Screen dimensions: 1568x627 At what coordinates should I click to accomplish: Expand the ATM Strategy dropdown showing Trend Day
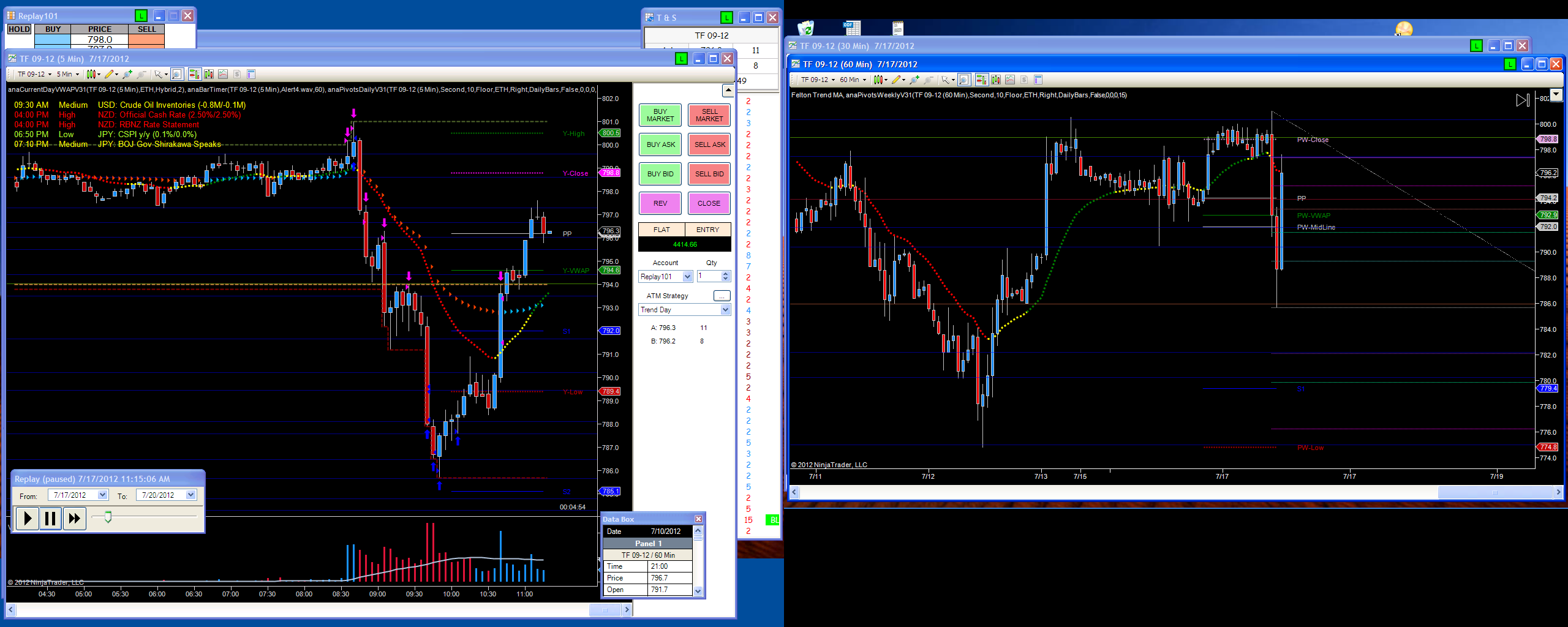(x=725, y=310)
